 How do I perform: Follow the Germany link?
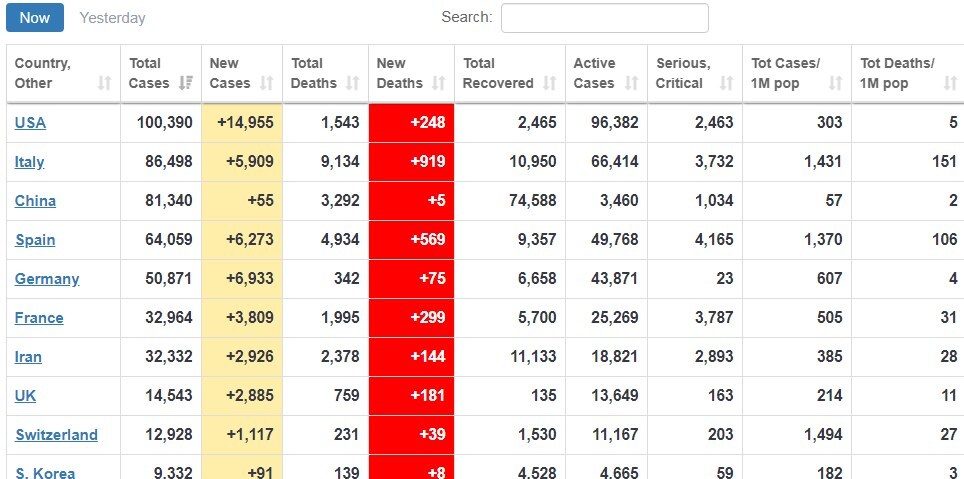point(47,279)
